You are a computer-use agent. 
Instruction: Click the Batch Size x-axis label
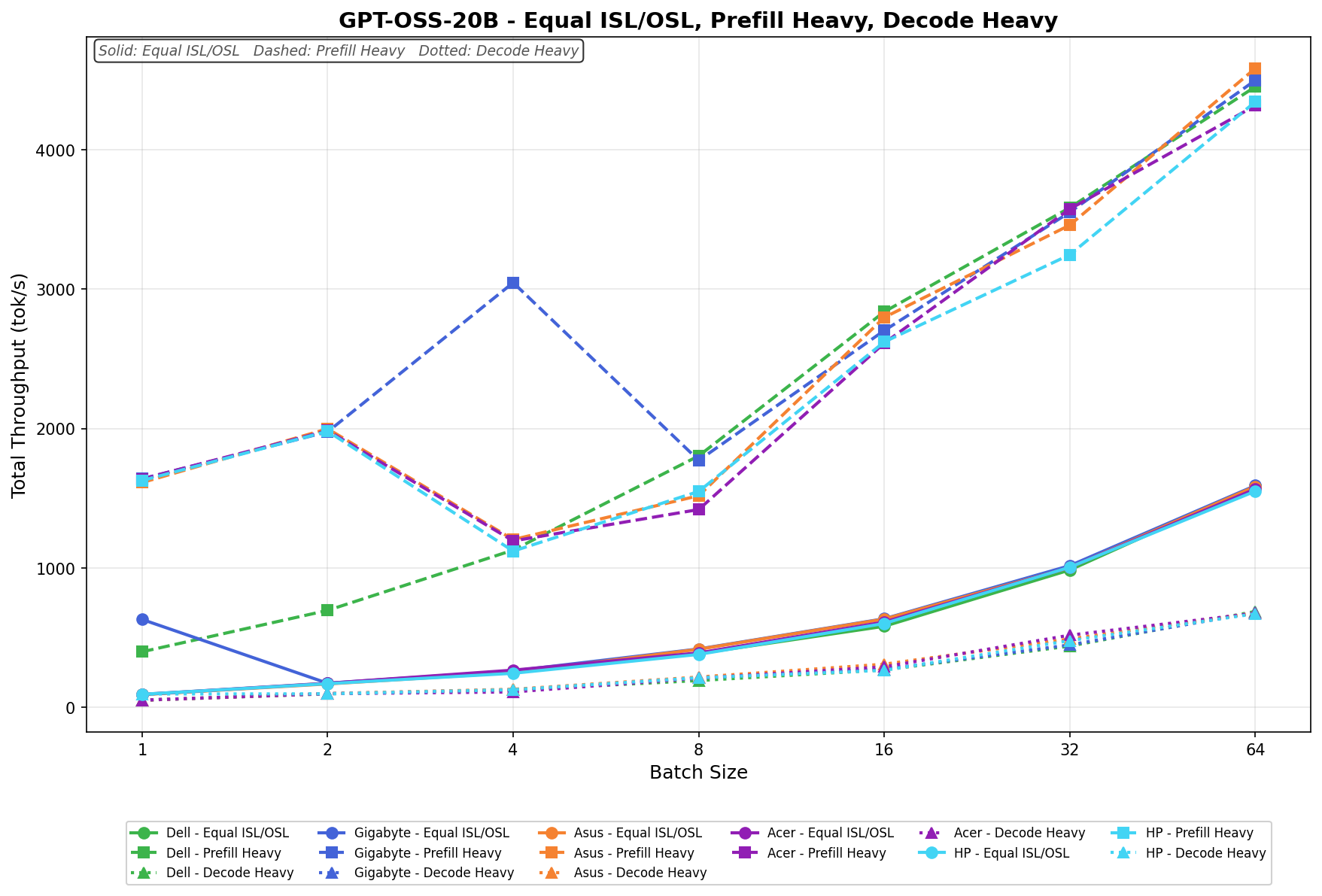click(697, 773)
